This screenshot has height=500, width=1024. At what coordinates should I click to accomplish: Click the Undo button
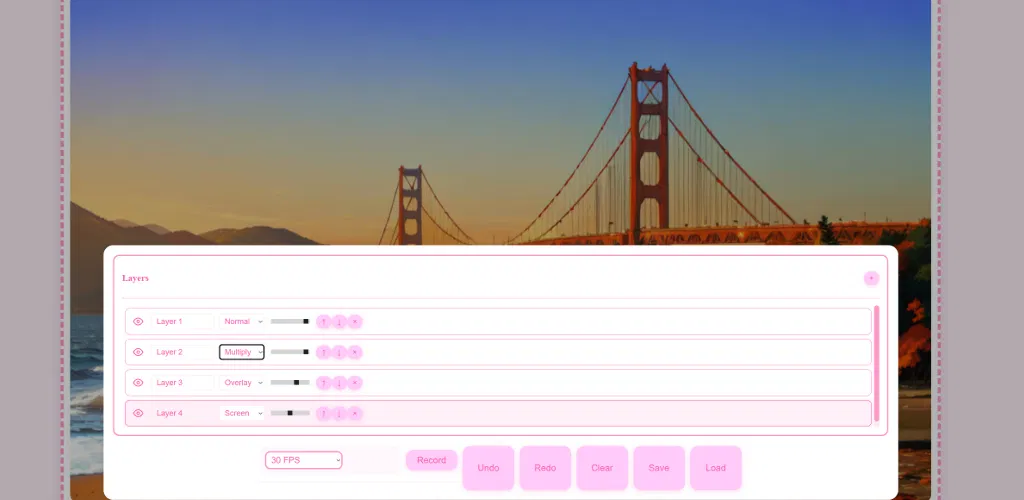click(x=488, y=468)
